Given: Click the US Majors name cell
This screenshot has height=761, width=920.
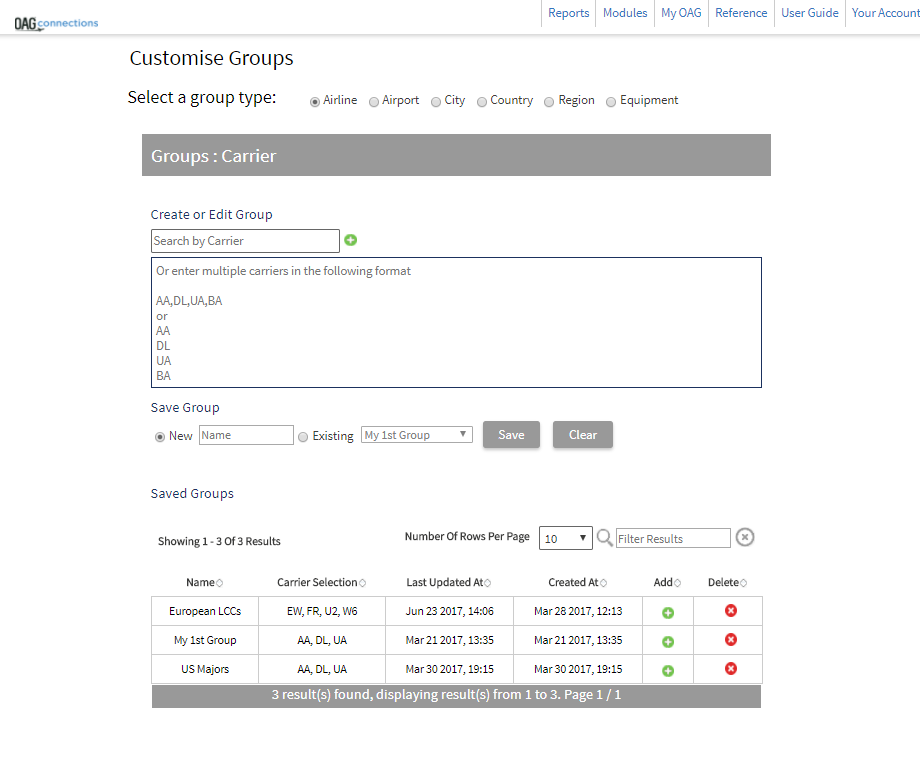Looking at the screenshot, I should (205, 669).
